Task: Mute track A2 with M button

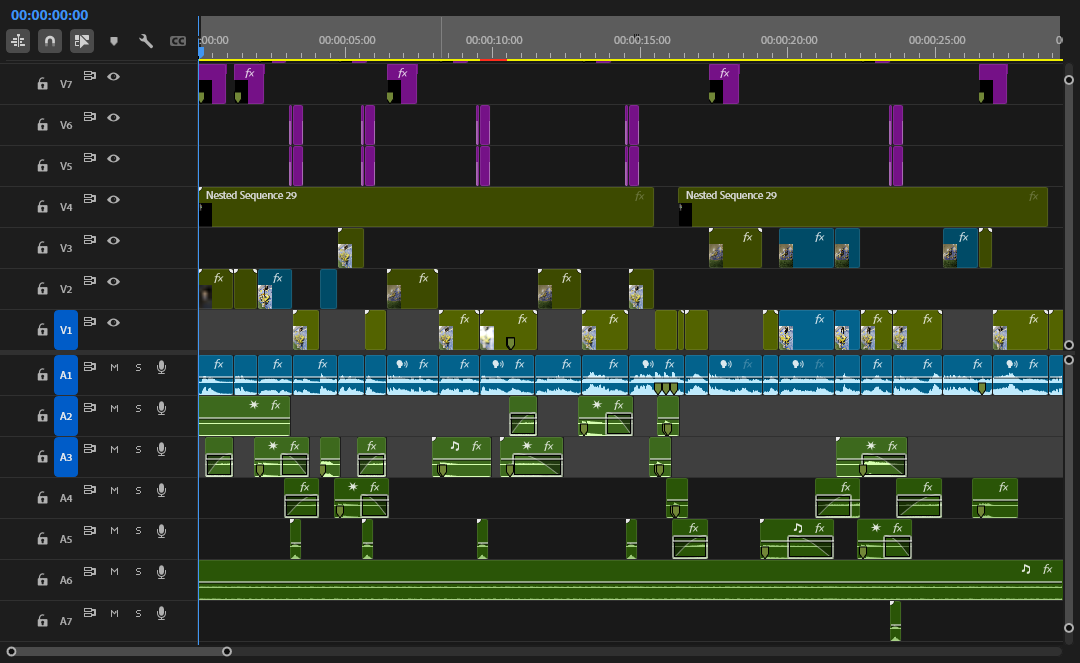Action: click(114, 408)
